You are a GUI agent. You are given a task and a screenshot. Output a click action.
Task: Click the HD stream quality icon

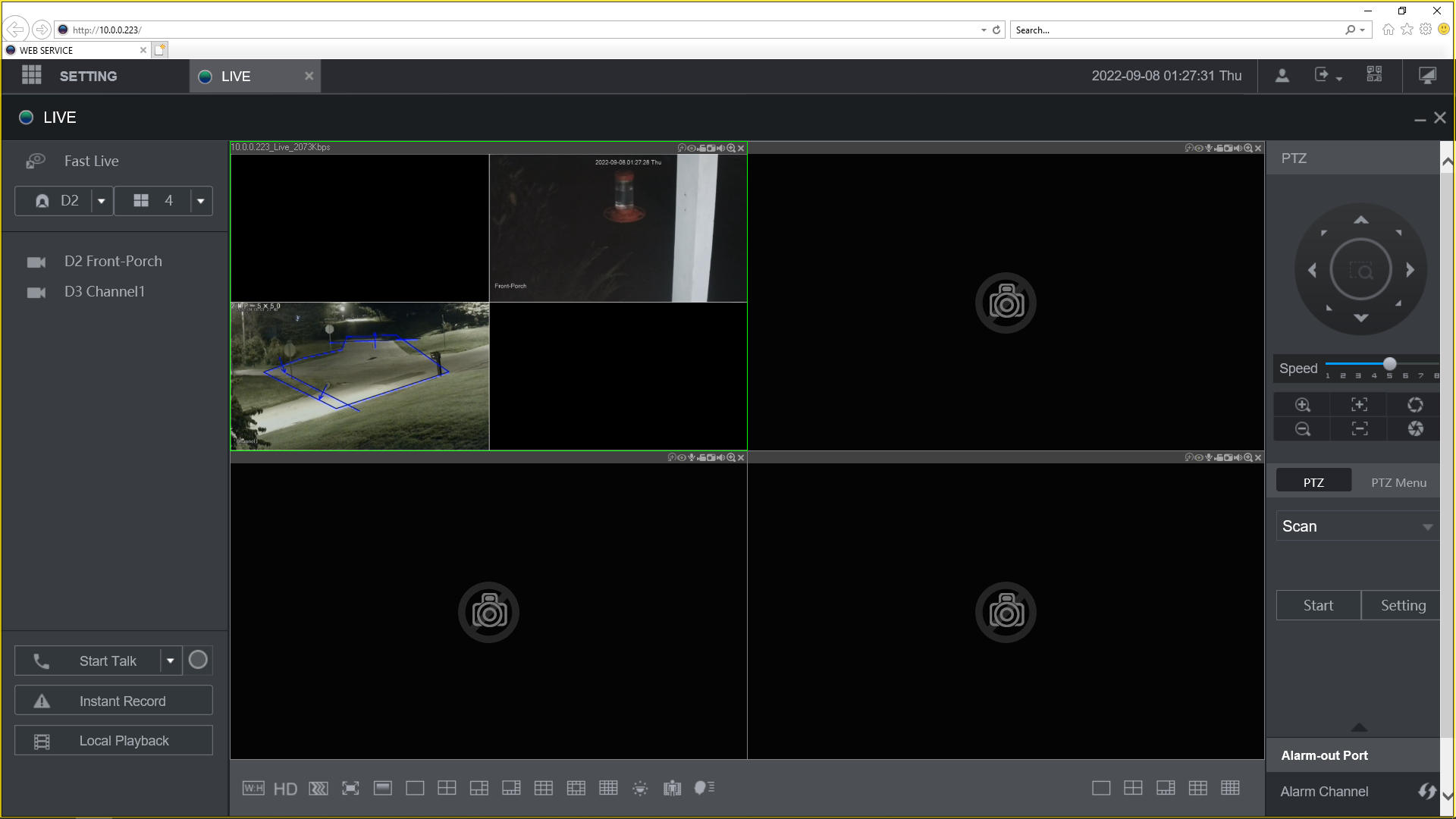tap(285, 789)
